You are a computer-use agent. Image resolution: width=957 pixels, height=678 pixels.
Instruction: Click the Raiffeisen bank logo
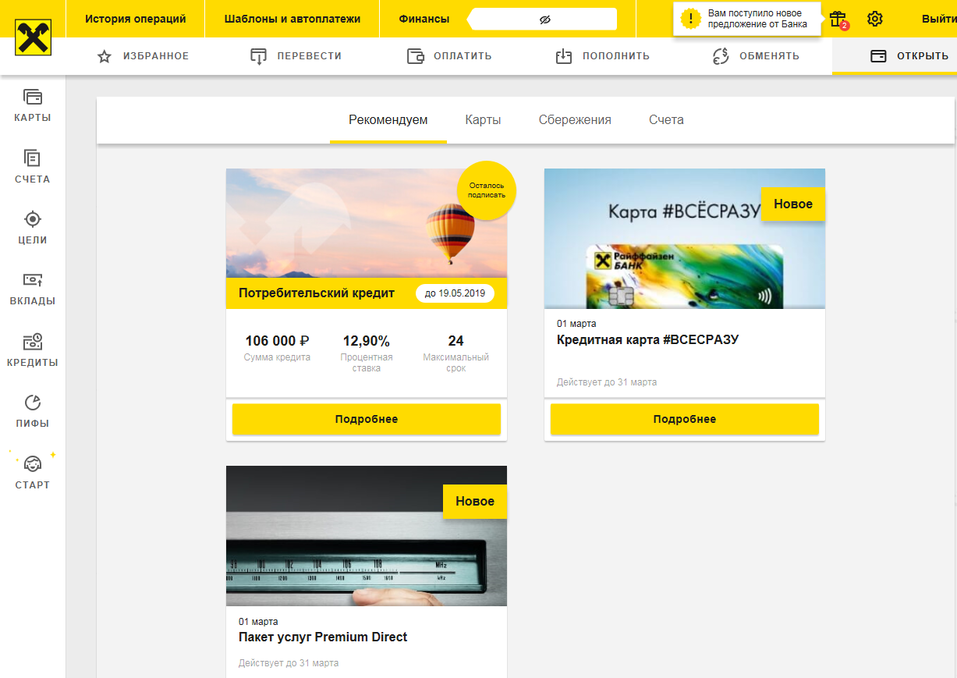pos(33,37)
